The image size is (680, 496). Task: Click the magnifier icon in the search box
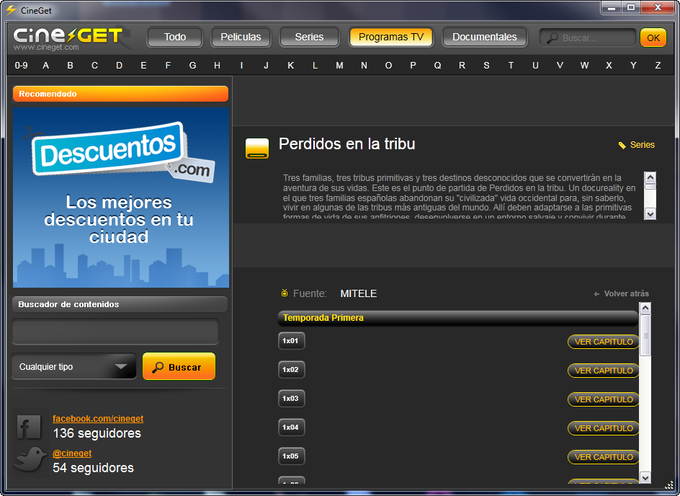(552, 38)
